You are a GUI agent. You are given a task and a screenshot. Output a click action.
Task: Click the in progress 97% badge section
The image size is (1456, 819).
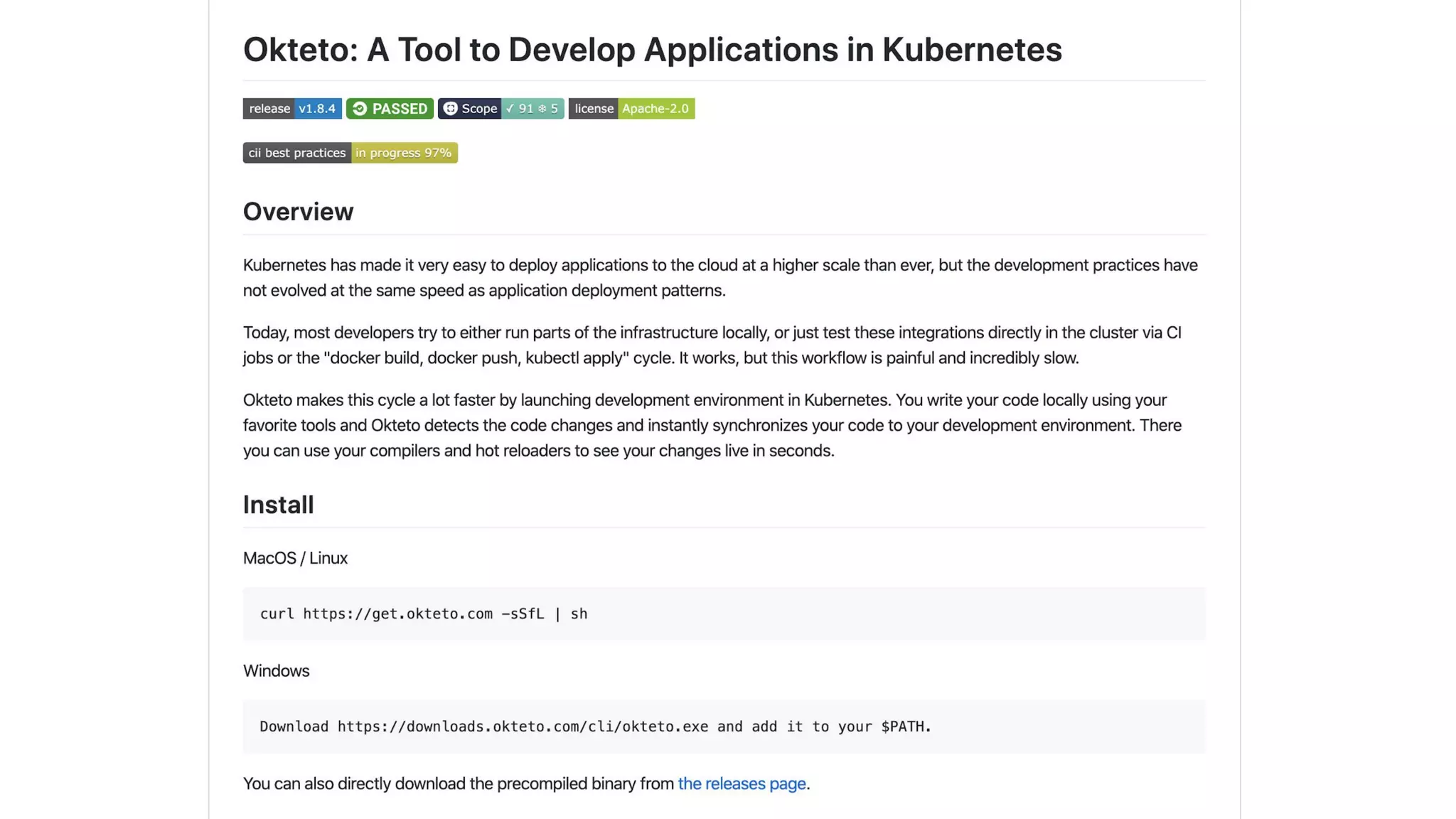click(x=404, y=153)
